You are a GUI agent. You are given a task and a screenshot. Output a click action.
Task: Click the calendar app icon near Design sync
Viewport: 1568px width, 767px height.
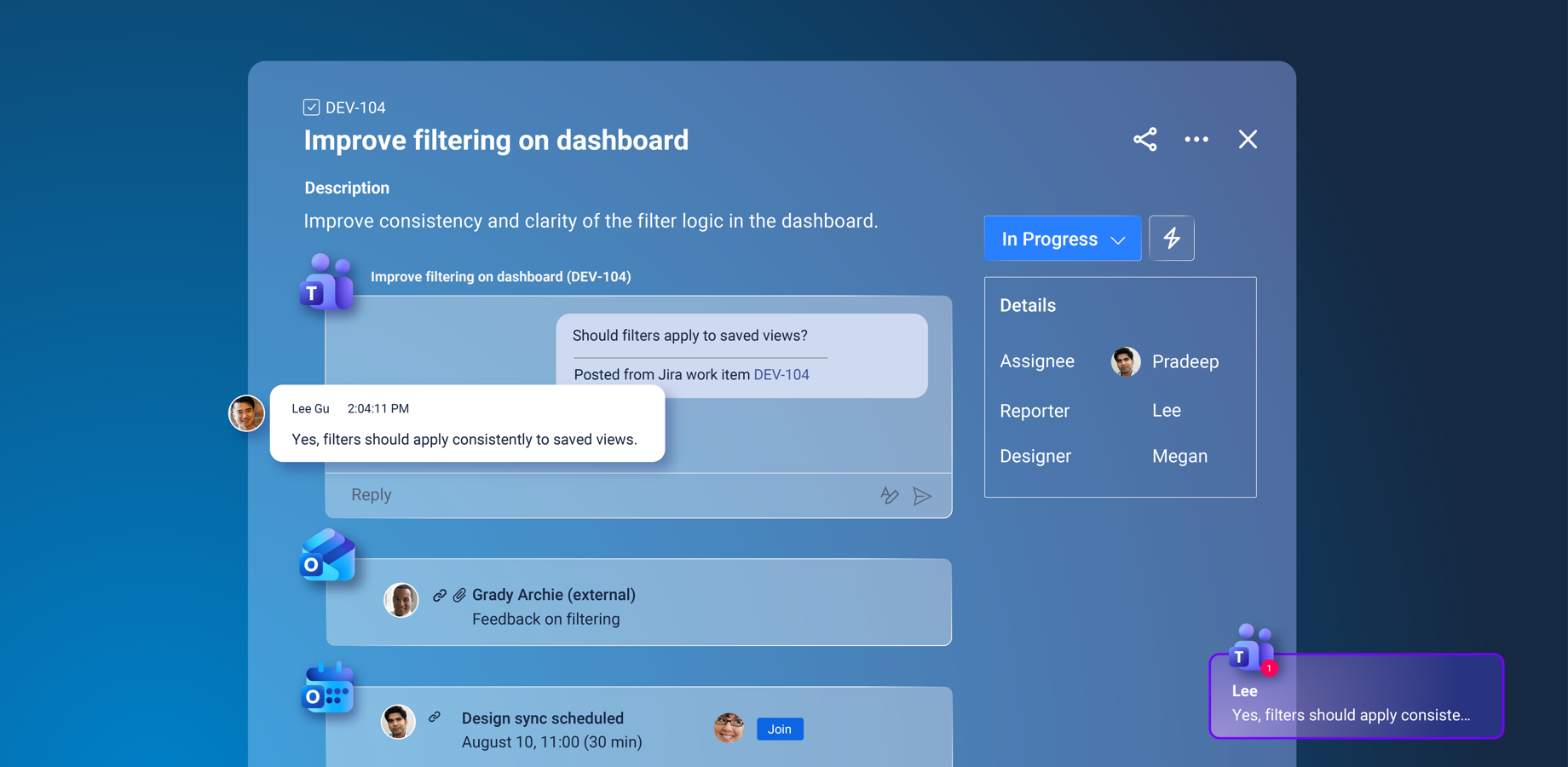tap(326, 687)
